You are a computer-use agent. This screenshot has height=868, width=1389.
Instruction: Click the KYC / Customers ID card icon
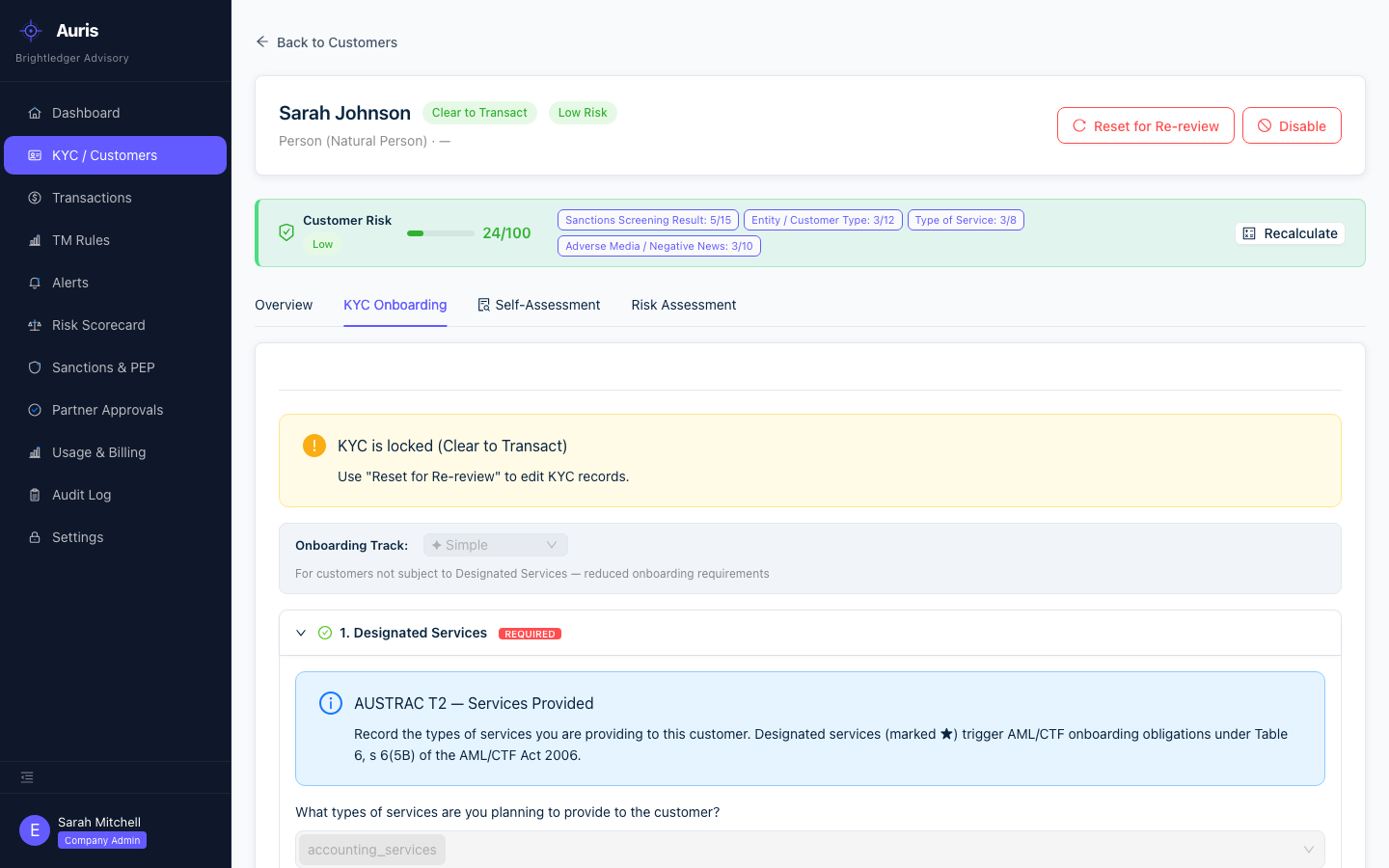tap(35, 155)
